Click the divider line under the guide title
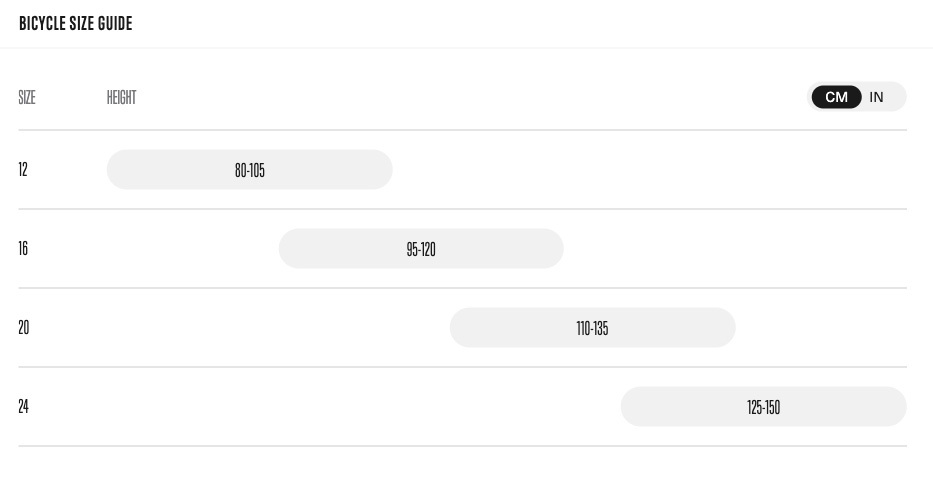933x492 pixels. coord(466,47)
